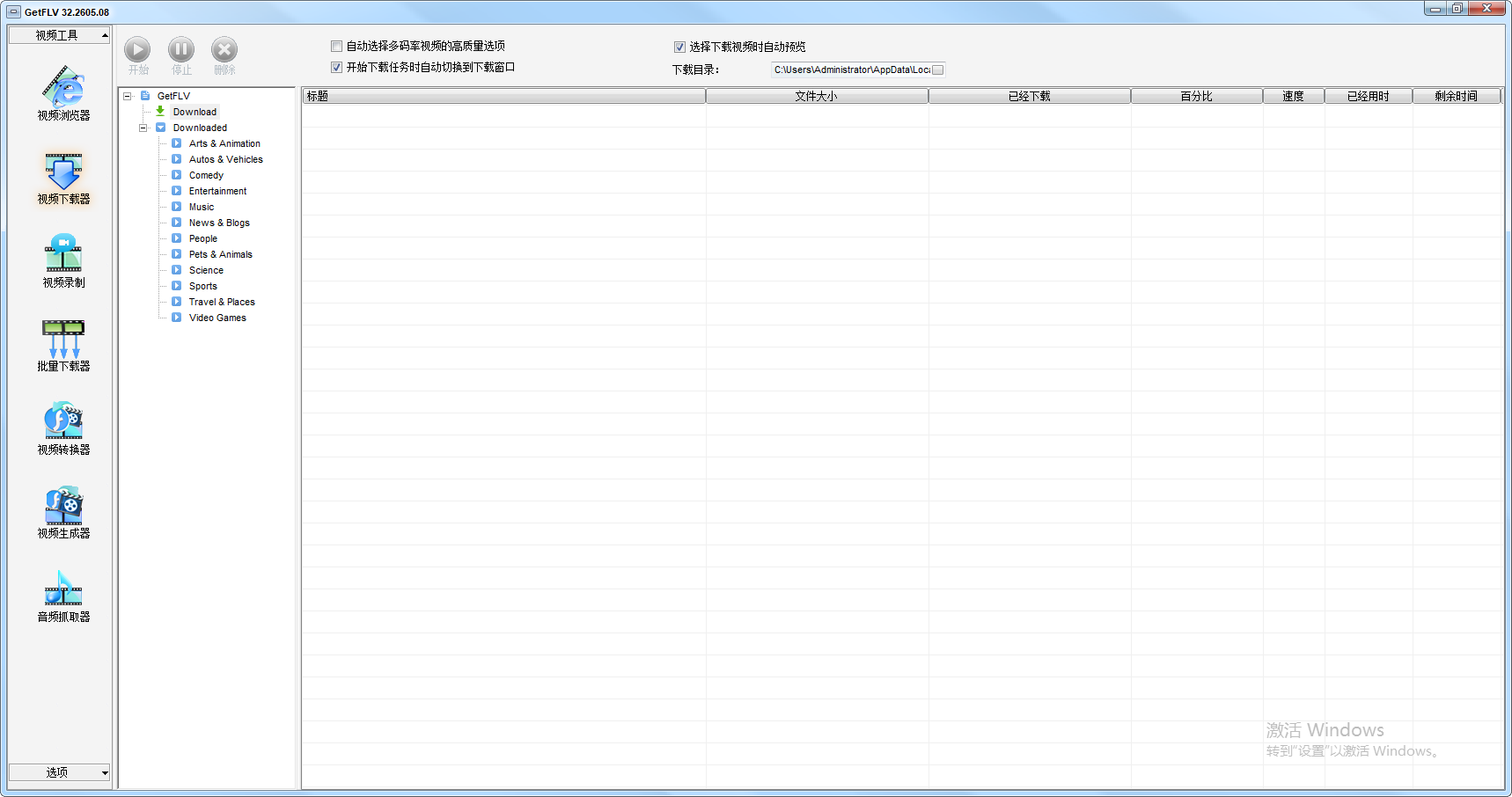The height and width of the screenshot is (797, 1512).
Task: Open the 视频录制 video recorder tool
Action: click(x=63, y=261)
